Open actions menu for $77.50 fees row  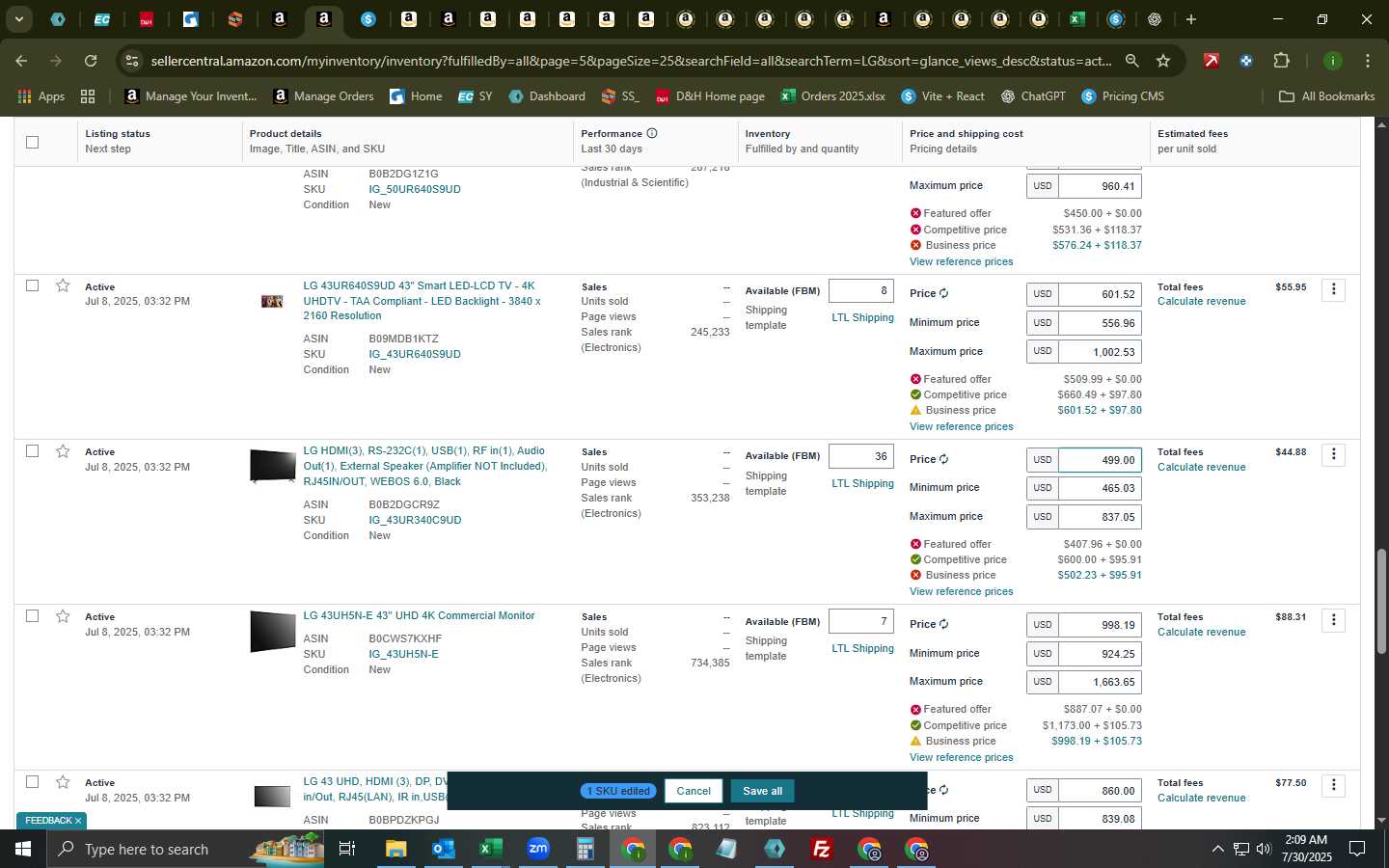tap(1333, 785)
